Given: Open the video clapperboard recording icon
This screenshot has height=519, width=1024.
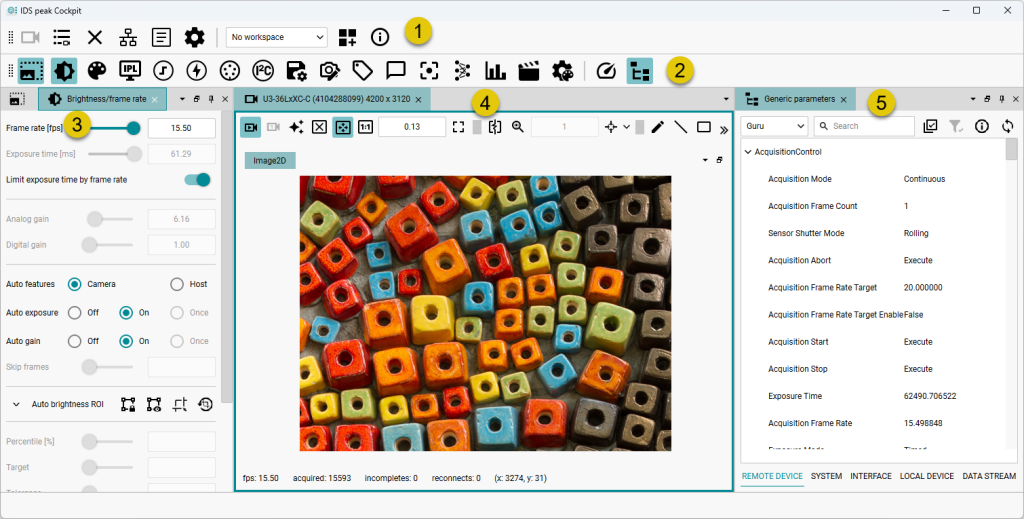Looking at the screenshot, I should coord(529,71).
